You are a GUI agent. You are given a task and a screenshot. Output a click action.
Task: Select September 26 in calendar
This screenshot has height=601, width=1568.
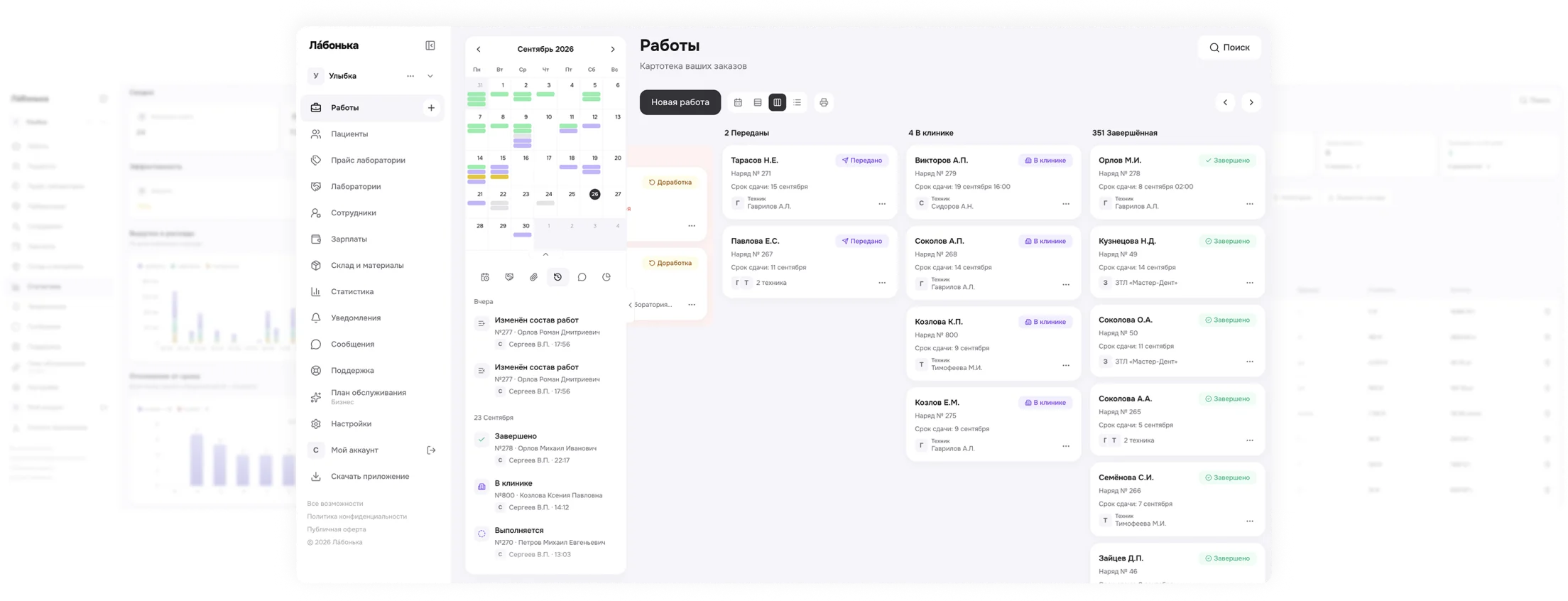click(x=594, y=194)
